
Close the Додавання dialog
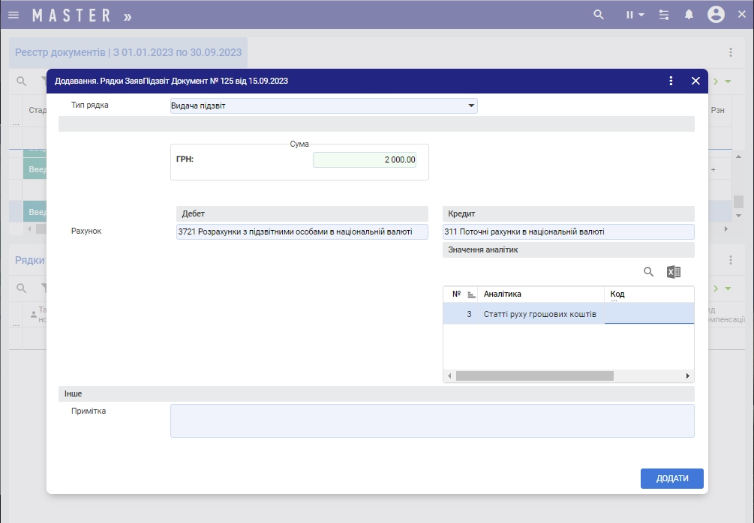(696, 81)
